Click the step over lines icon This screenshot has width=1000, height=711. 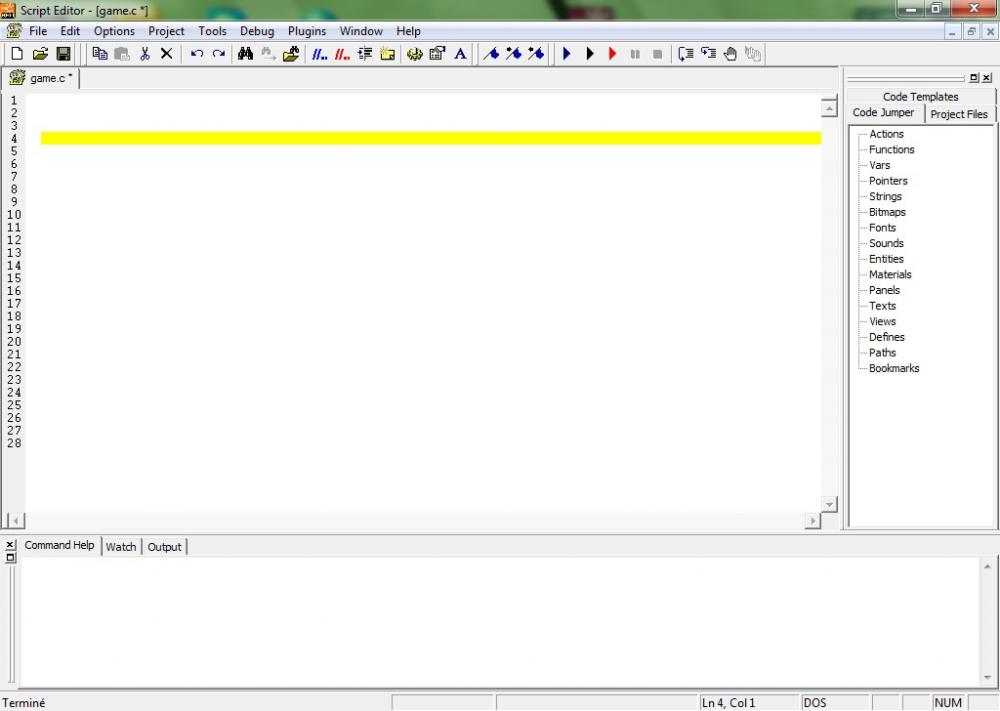point(708,54)
